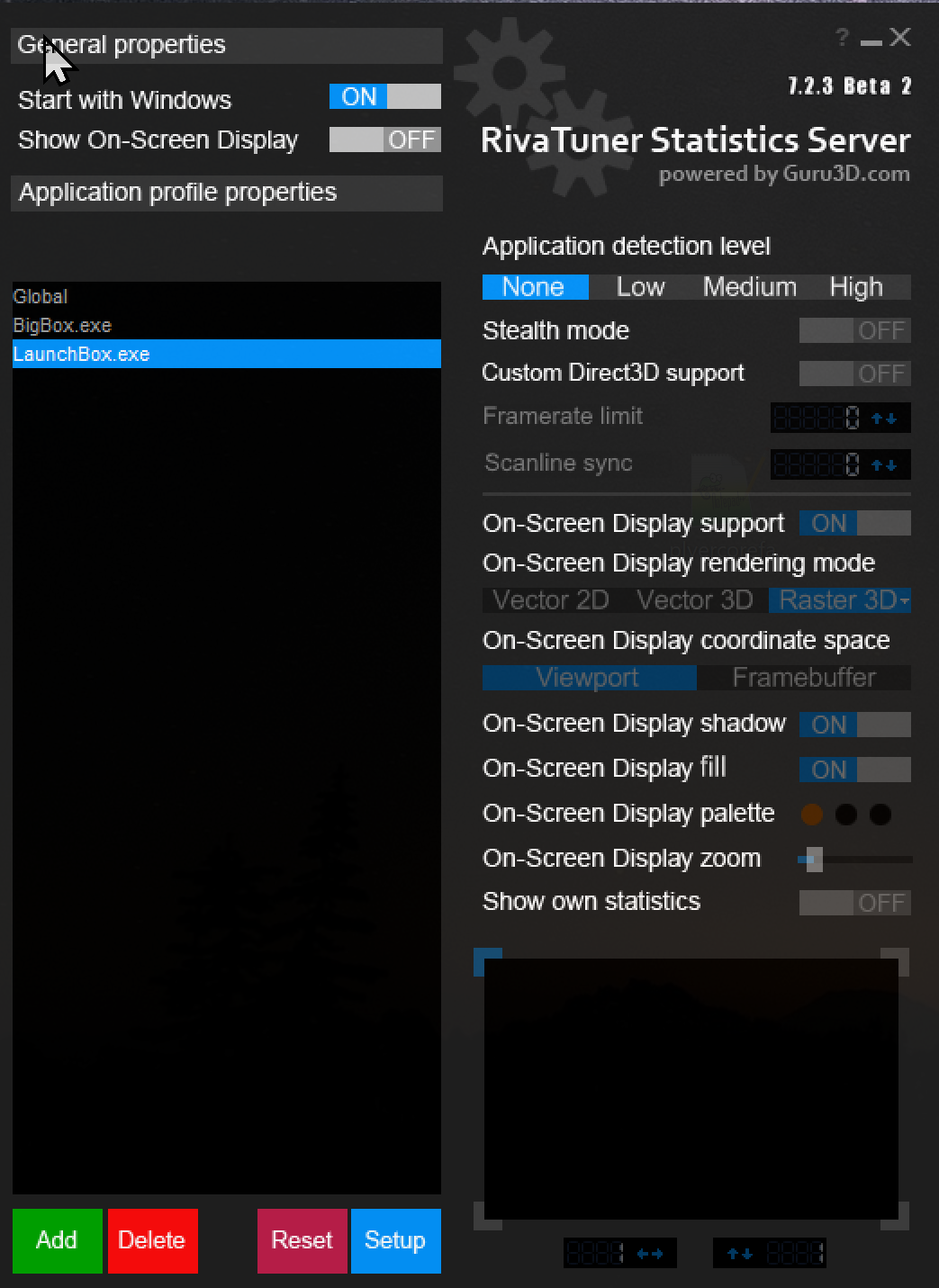Click the OSD position preview area
939x1288 pixels.
click(691, 1089)
